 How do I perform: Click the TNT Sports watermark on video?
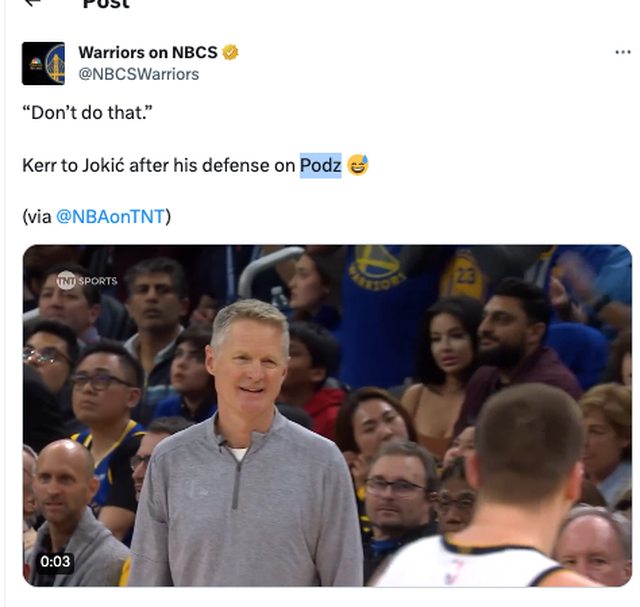coord(87,280)
